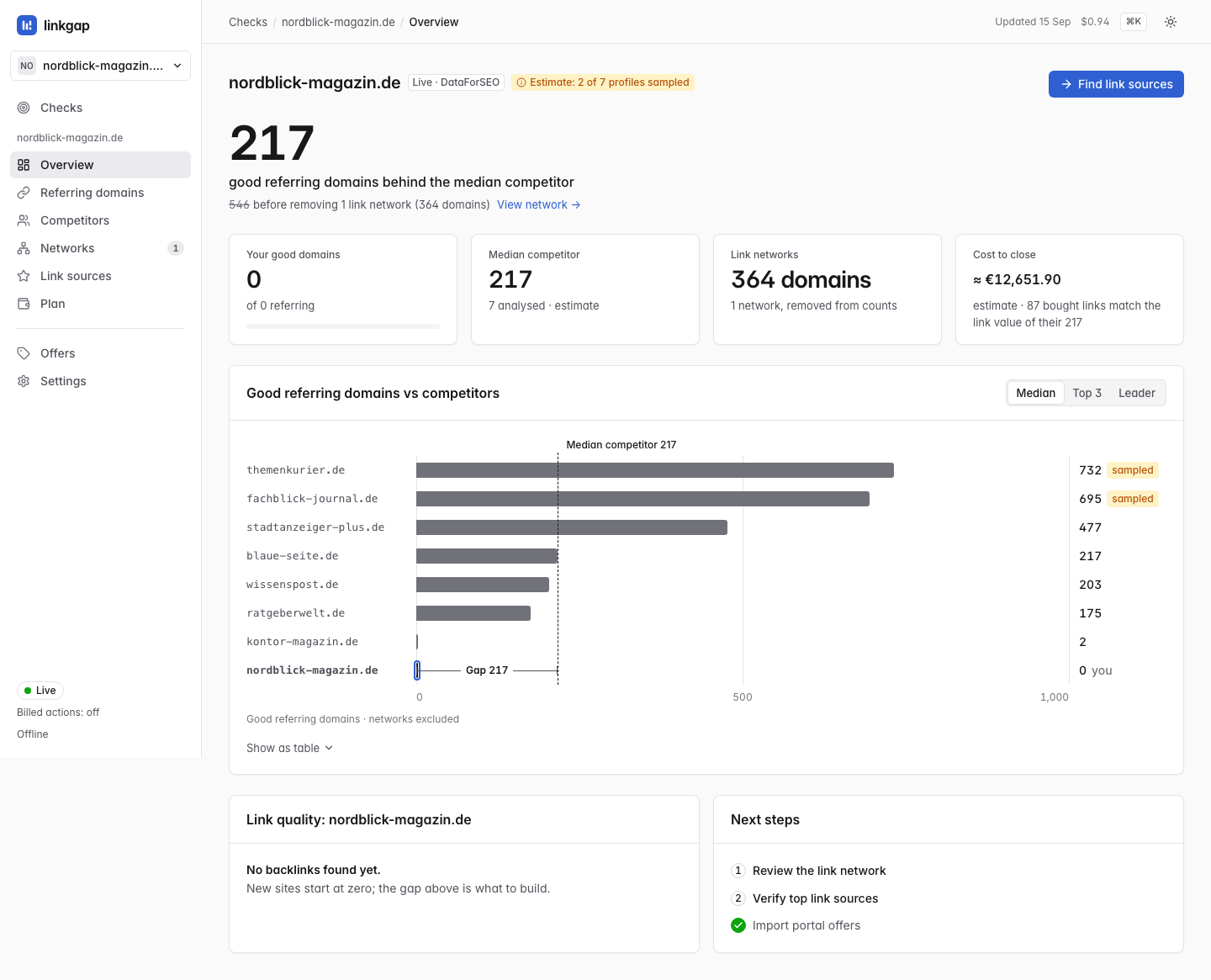This screenshot has height=980, width=1211.
Task: Click the Live status badge
Action: point(40,691)
